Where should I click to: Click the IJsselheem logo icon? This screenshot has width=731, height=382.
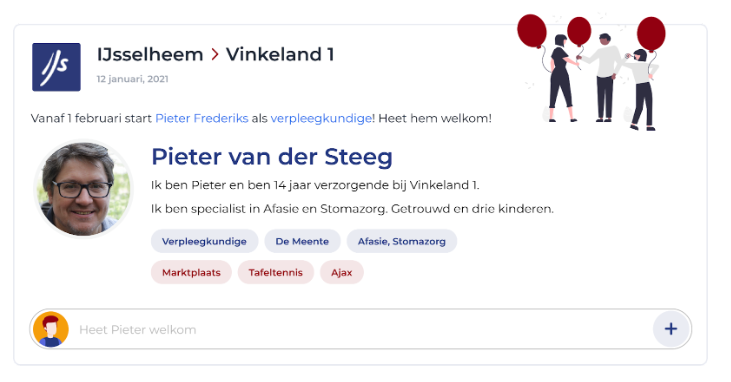click(56, 67)
